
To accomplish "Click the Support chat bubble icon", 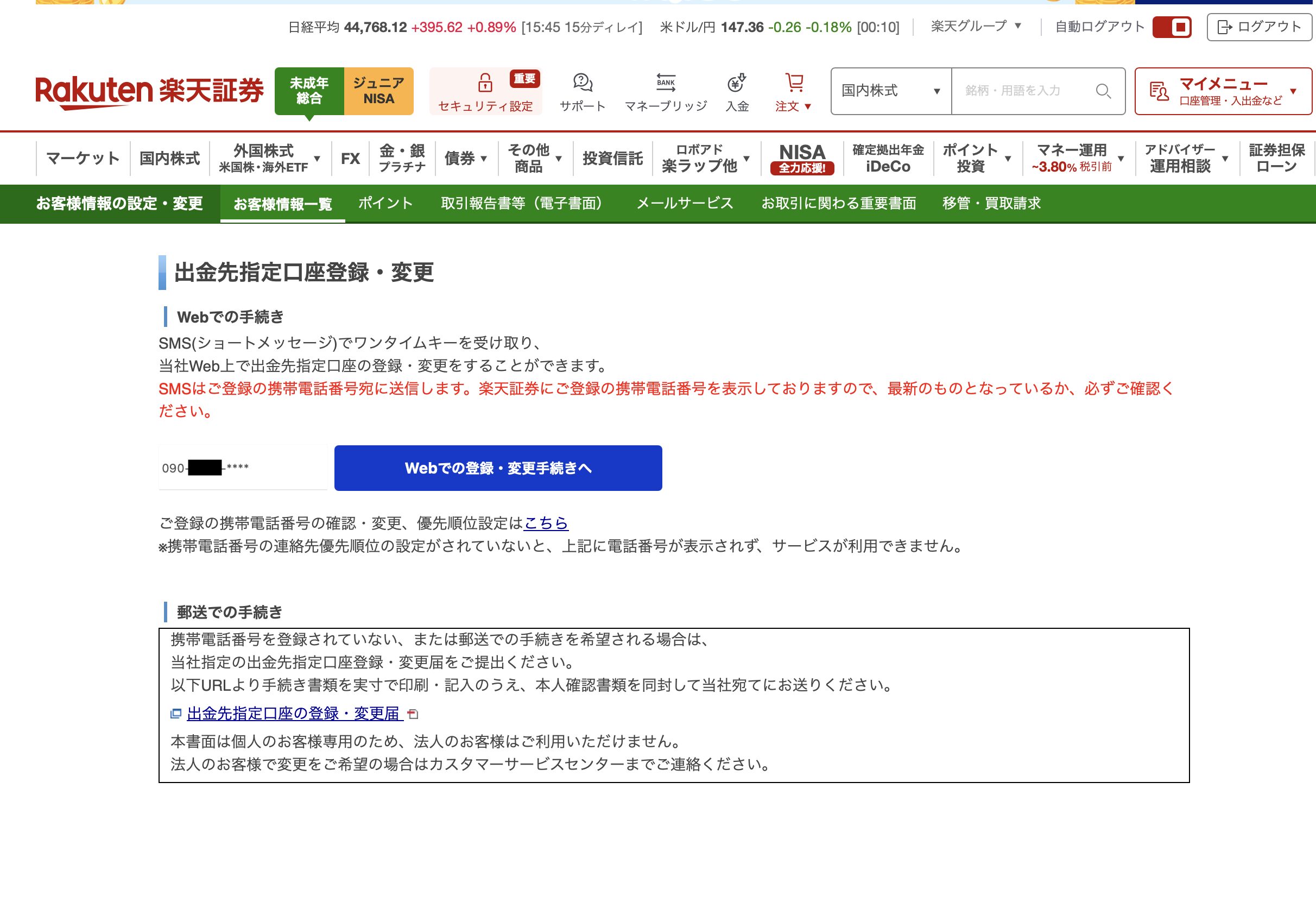I will click(583, 83).
